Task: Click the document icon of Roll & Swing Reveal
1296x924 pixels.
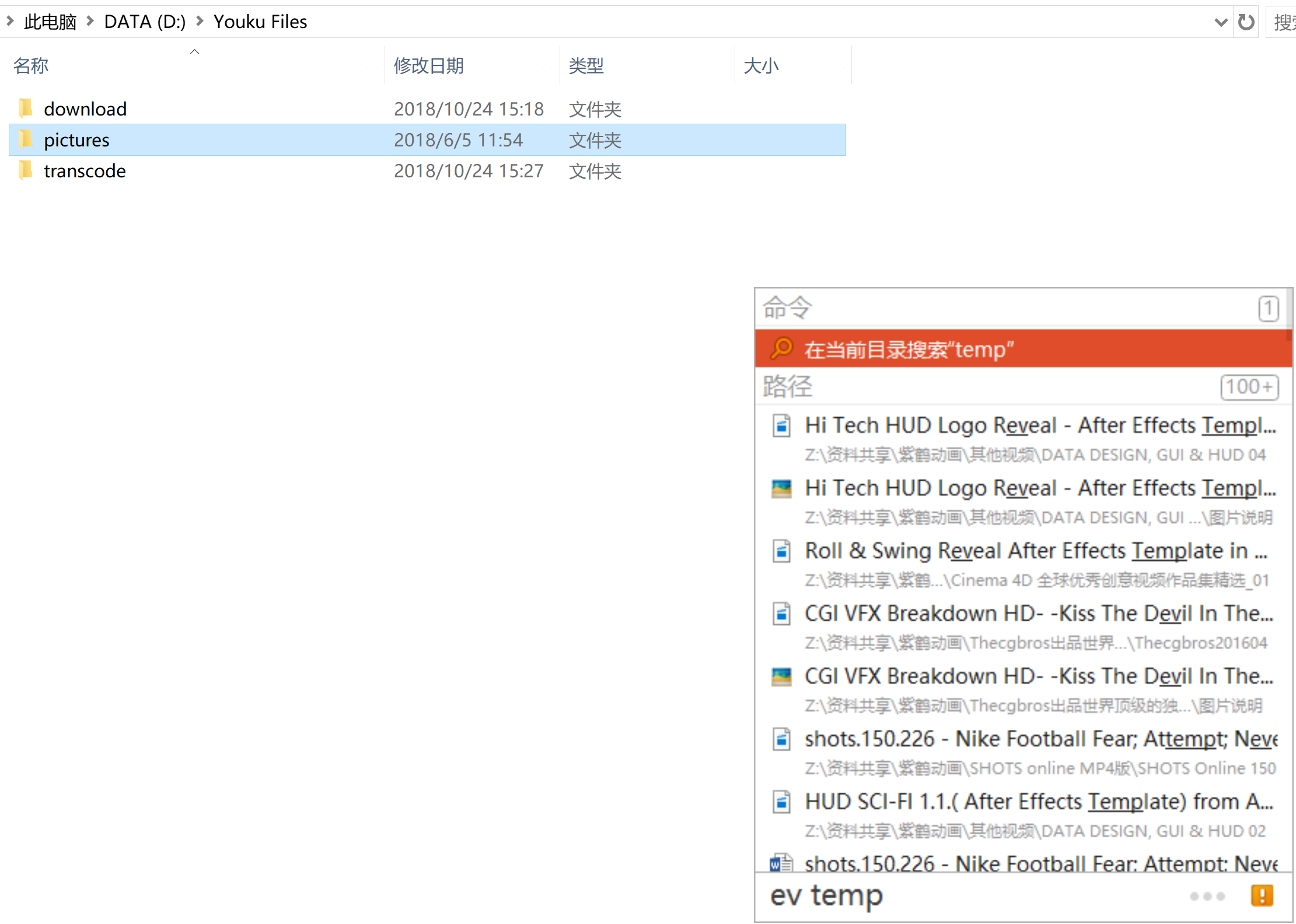Action: click(x=781, y=551)
